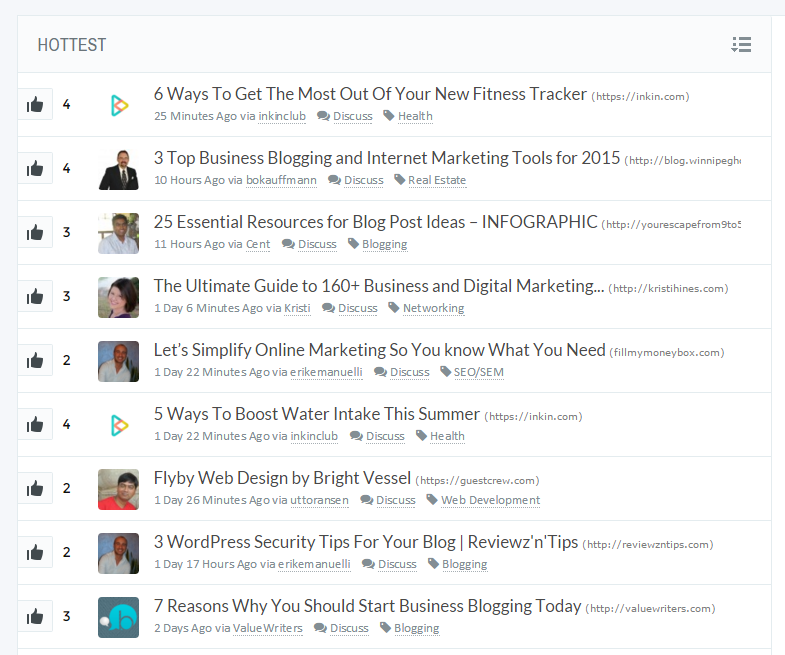Click thumbs-up on 2015 Marketing Tools post
The width and height of the screenshot is (785, 655).
(x=35, y=168)
